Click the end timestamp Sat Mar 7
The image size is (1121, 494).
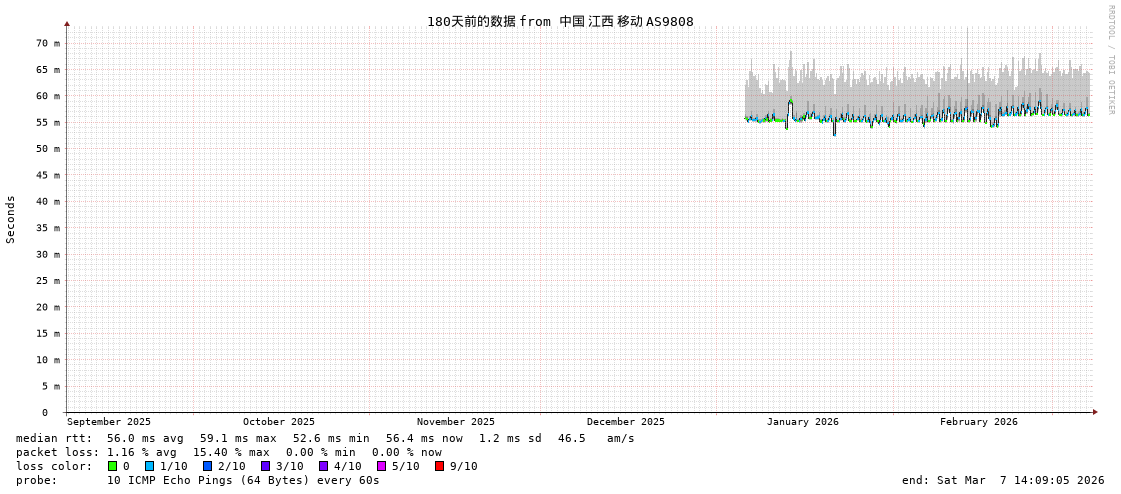click(1002, 480)
